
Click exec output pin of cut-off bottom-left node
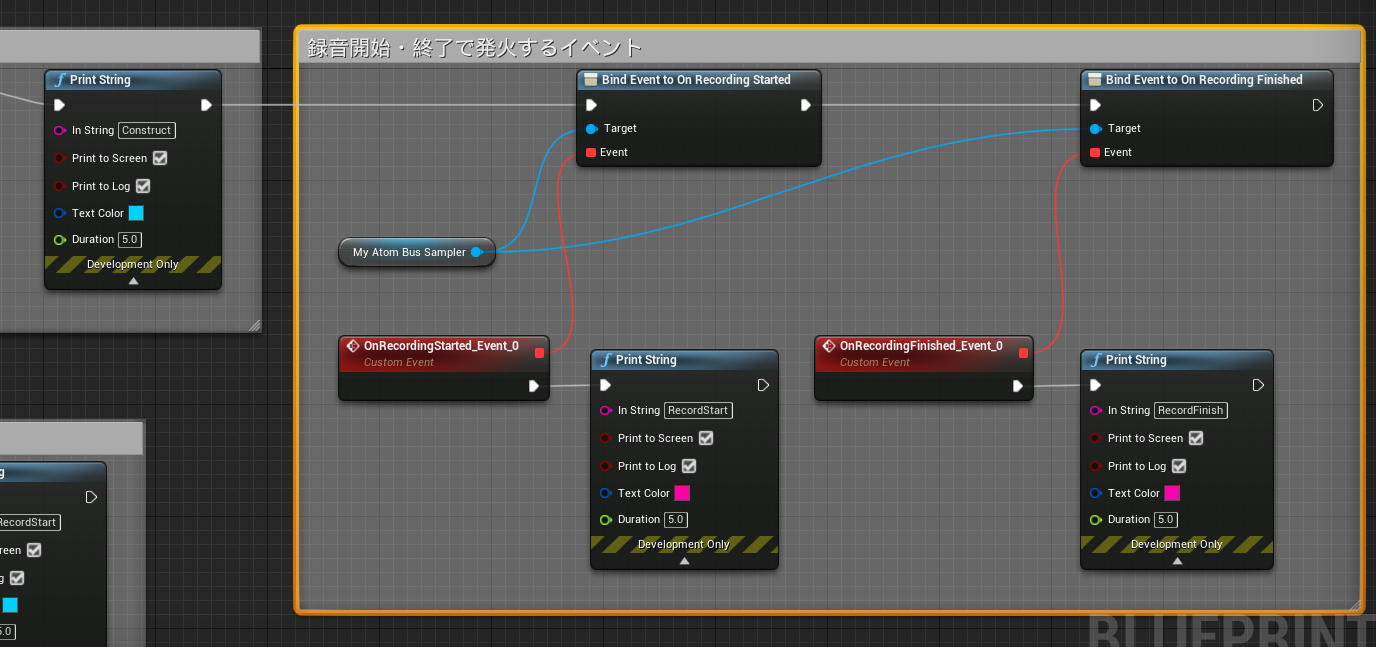pos(92,497)
